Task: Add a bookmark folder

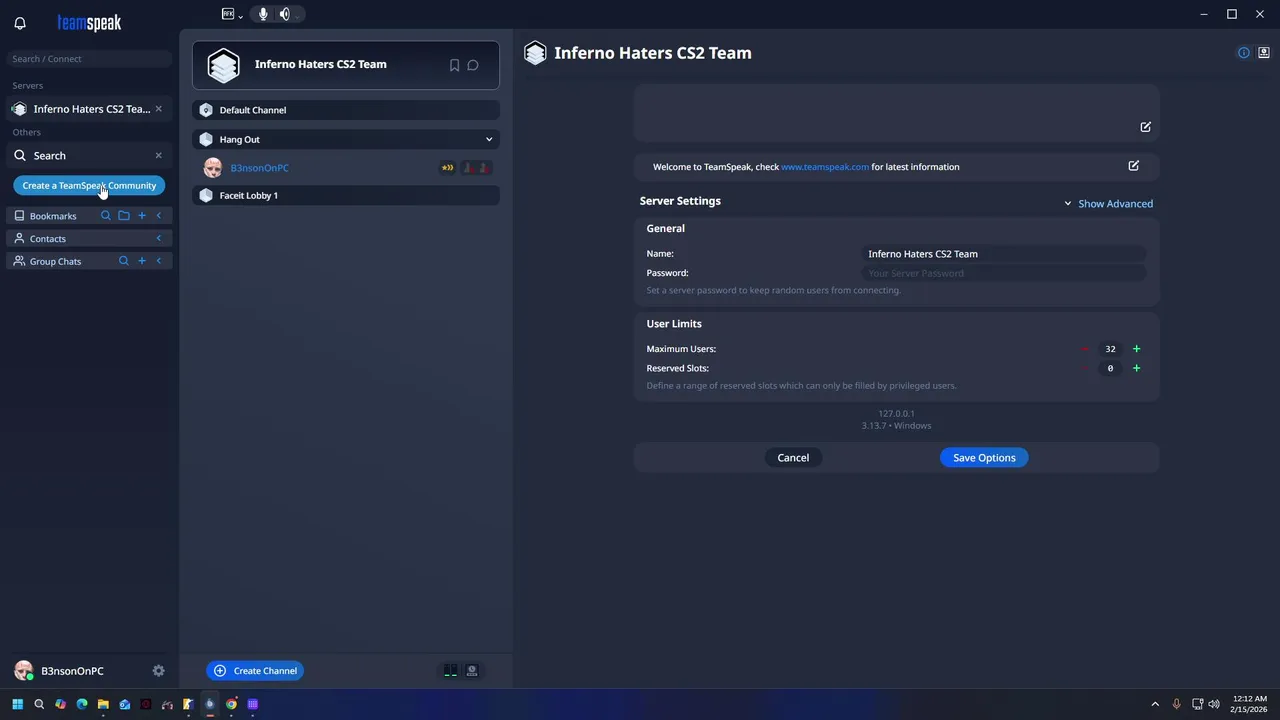Action: (124, 216)
